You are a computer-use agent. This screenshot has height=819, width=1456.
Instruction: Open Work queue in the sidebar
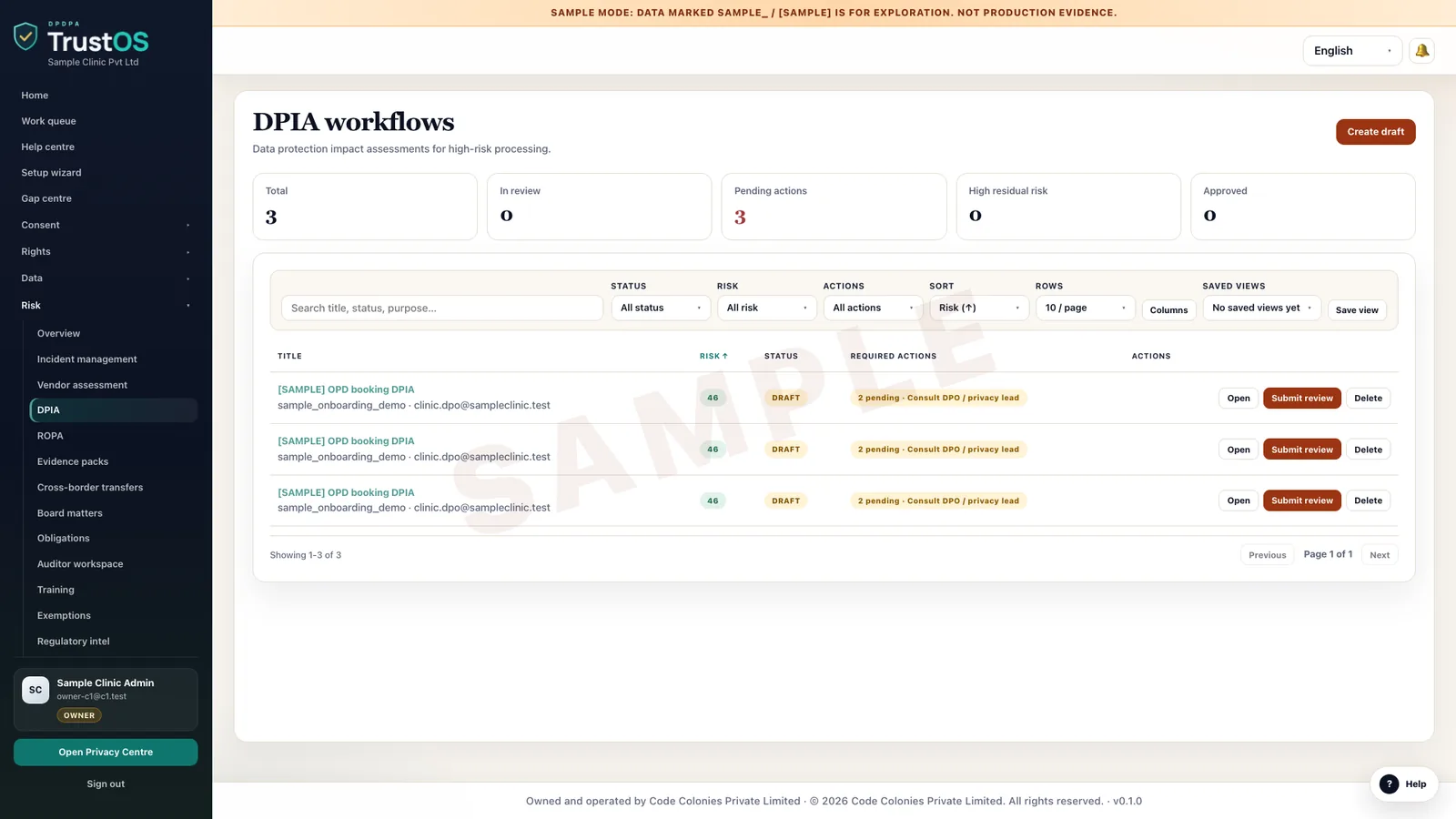coord(48,121)
